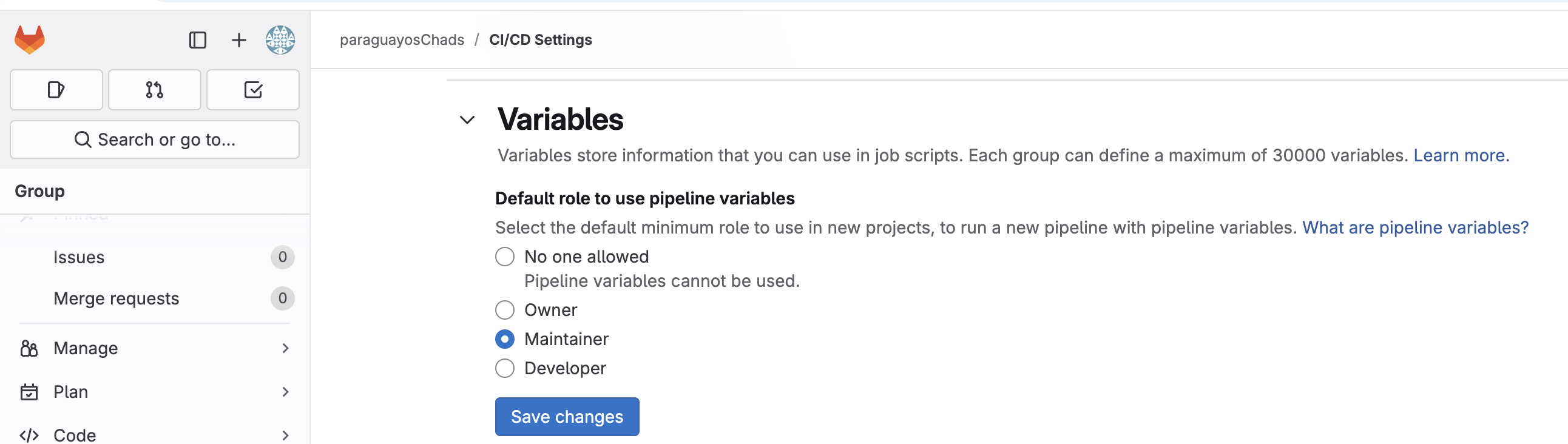Click the GitLab fox logo

[x=29, y=39]
